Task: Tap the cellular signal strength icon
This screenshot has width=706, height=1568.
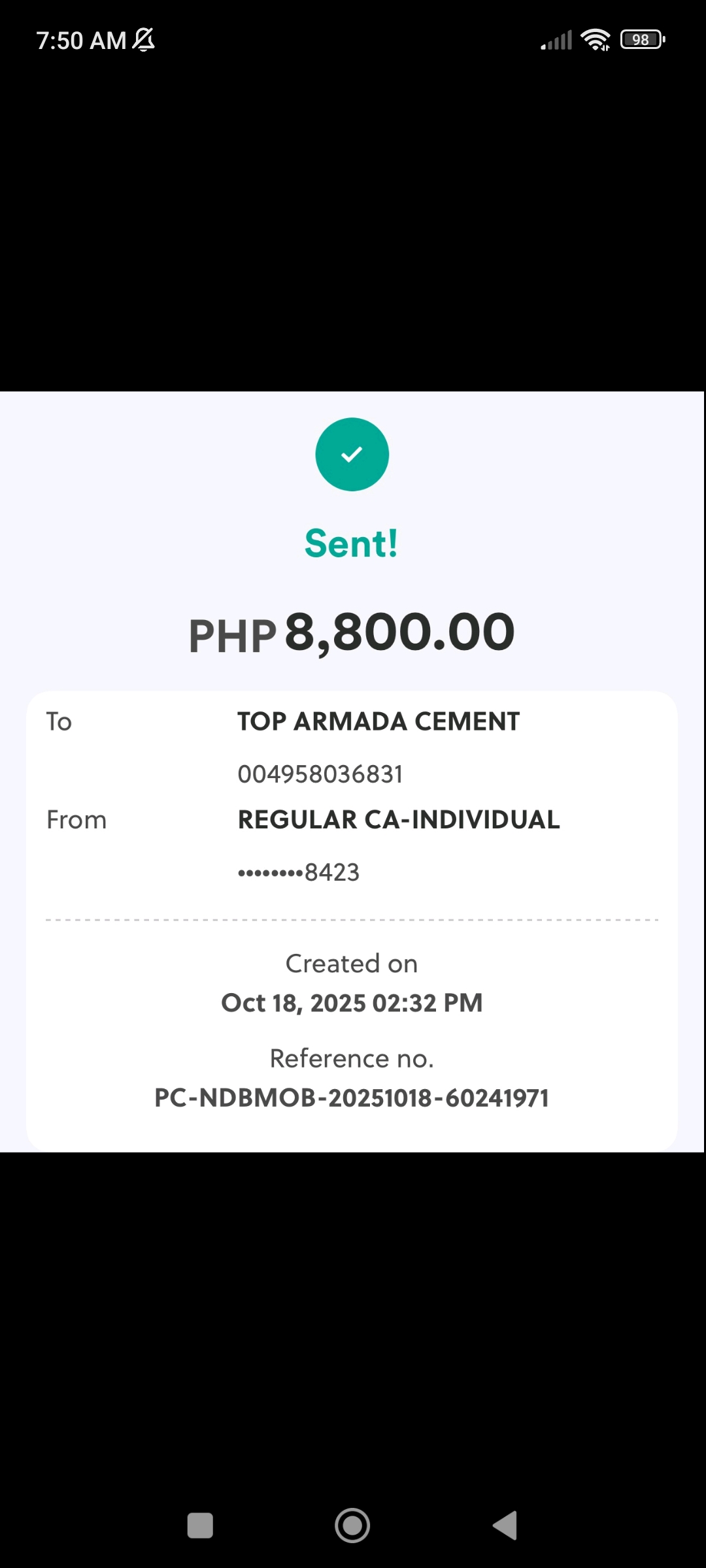Action: pyautogui.click(x=556, y=41)
